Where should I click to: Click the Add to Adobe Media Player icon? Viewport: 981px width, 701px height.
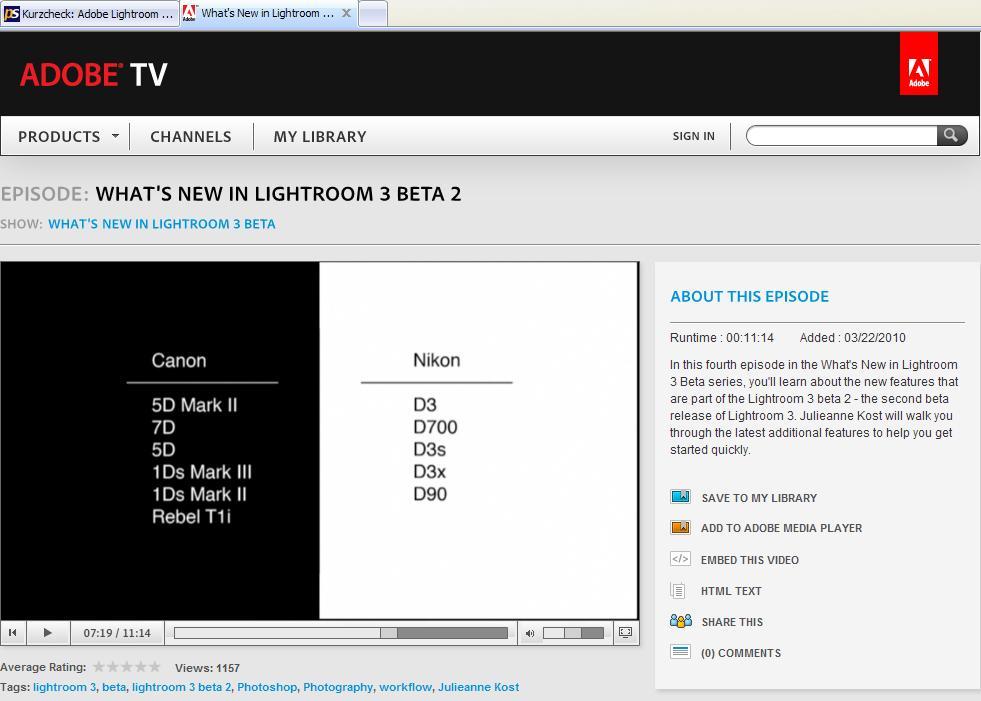[x=680, y=528]
